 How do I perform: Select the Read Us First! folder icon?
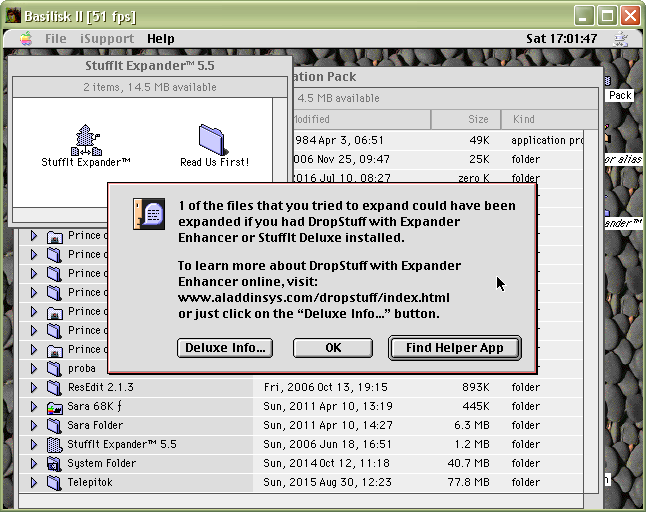(x=213, y=140)
